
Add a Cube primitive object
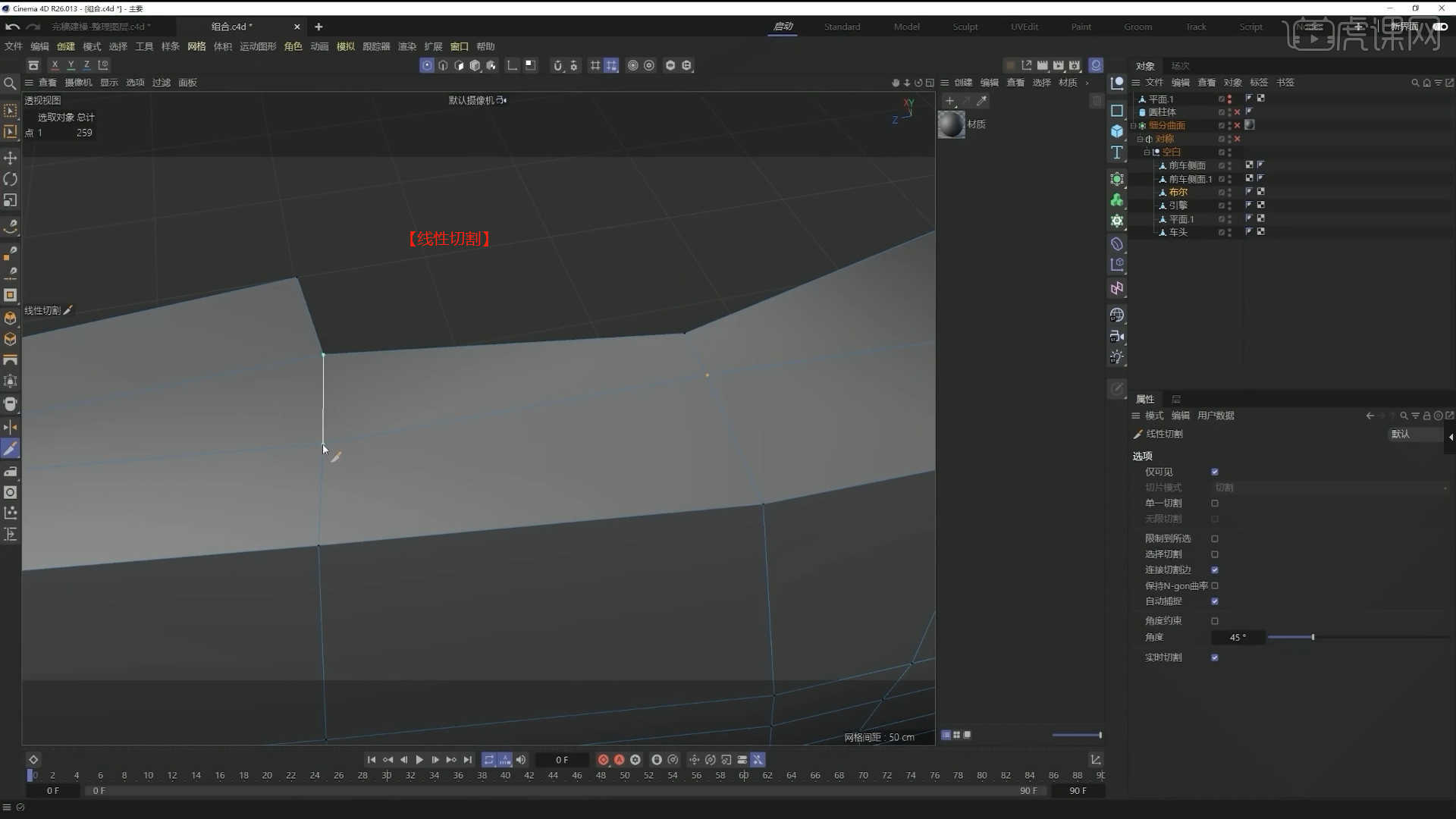click(1117, 131)
